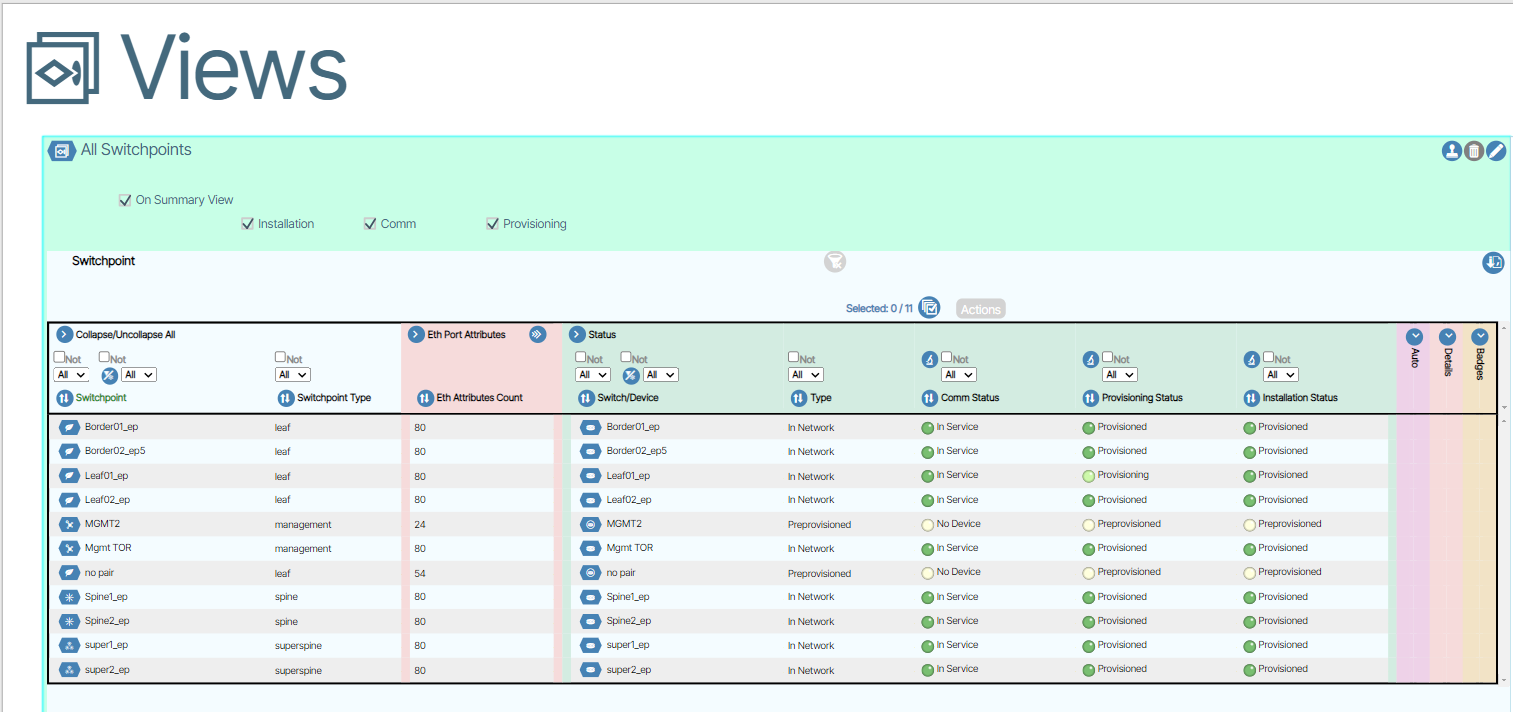Click the microscope icon above Comm Status
This screenshot has width=1513, height=712.
pos(928,359)
